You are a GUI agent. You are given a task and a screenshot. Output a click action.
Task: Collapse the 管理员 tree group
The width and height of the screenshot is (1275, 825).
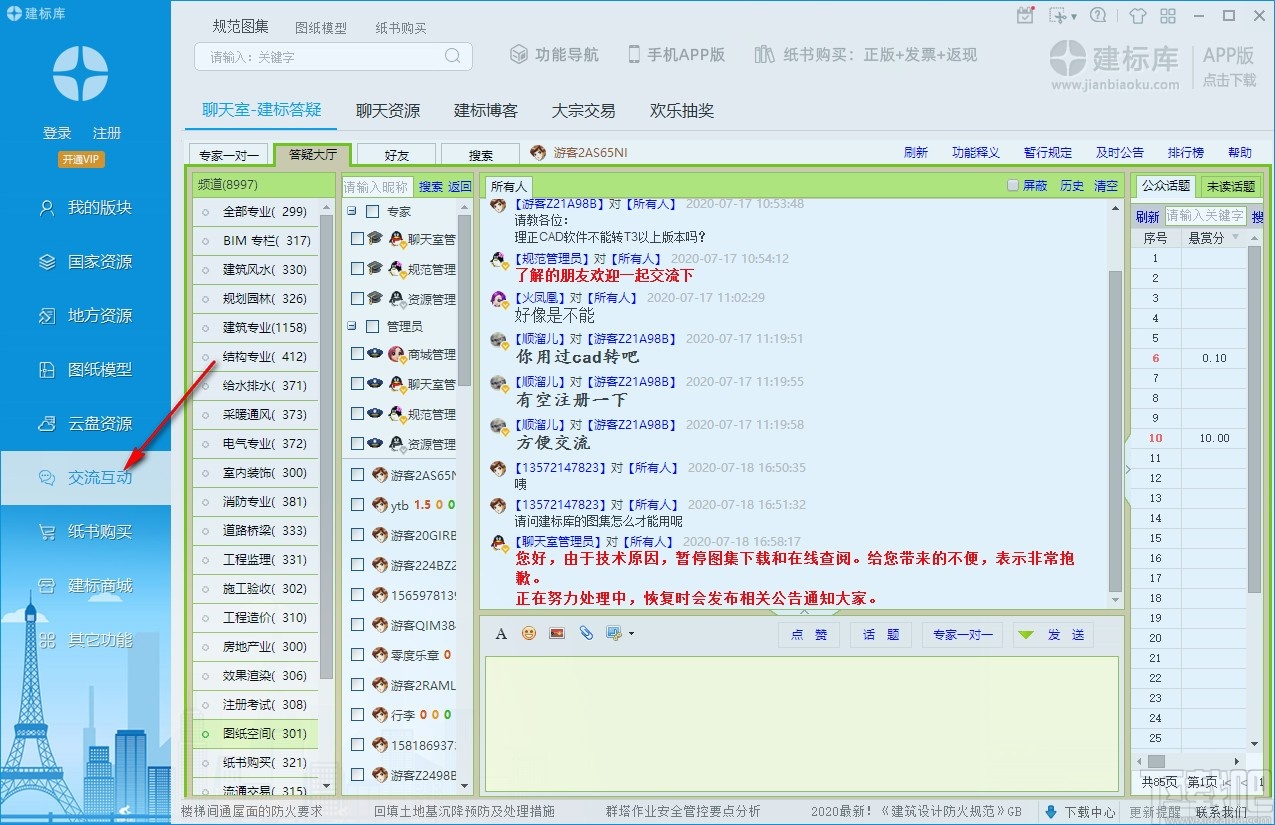351,326
